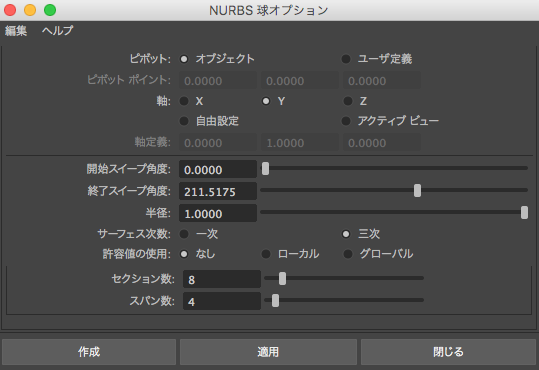This screenshot has width=539, height=370.
Task: Click third 軸定義 field
Action: coord(382,142)
